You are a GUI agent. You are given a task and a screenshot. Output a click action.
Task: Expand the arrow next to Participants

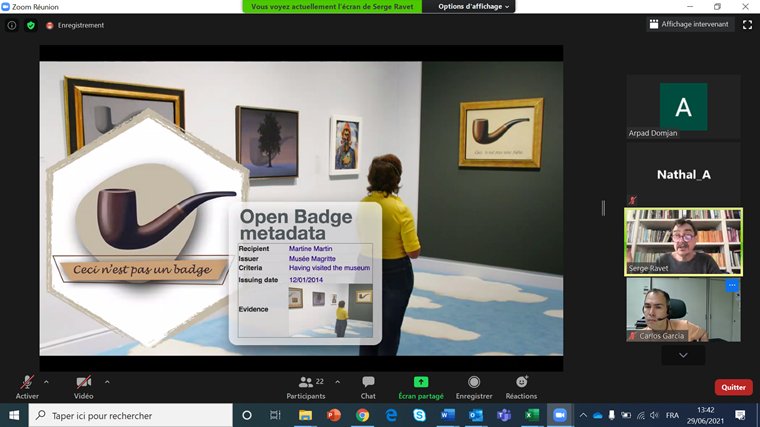pos(338,381)
